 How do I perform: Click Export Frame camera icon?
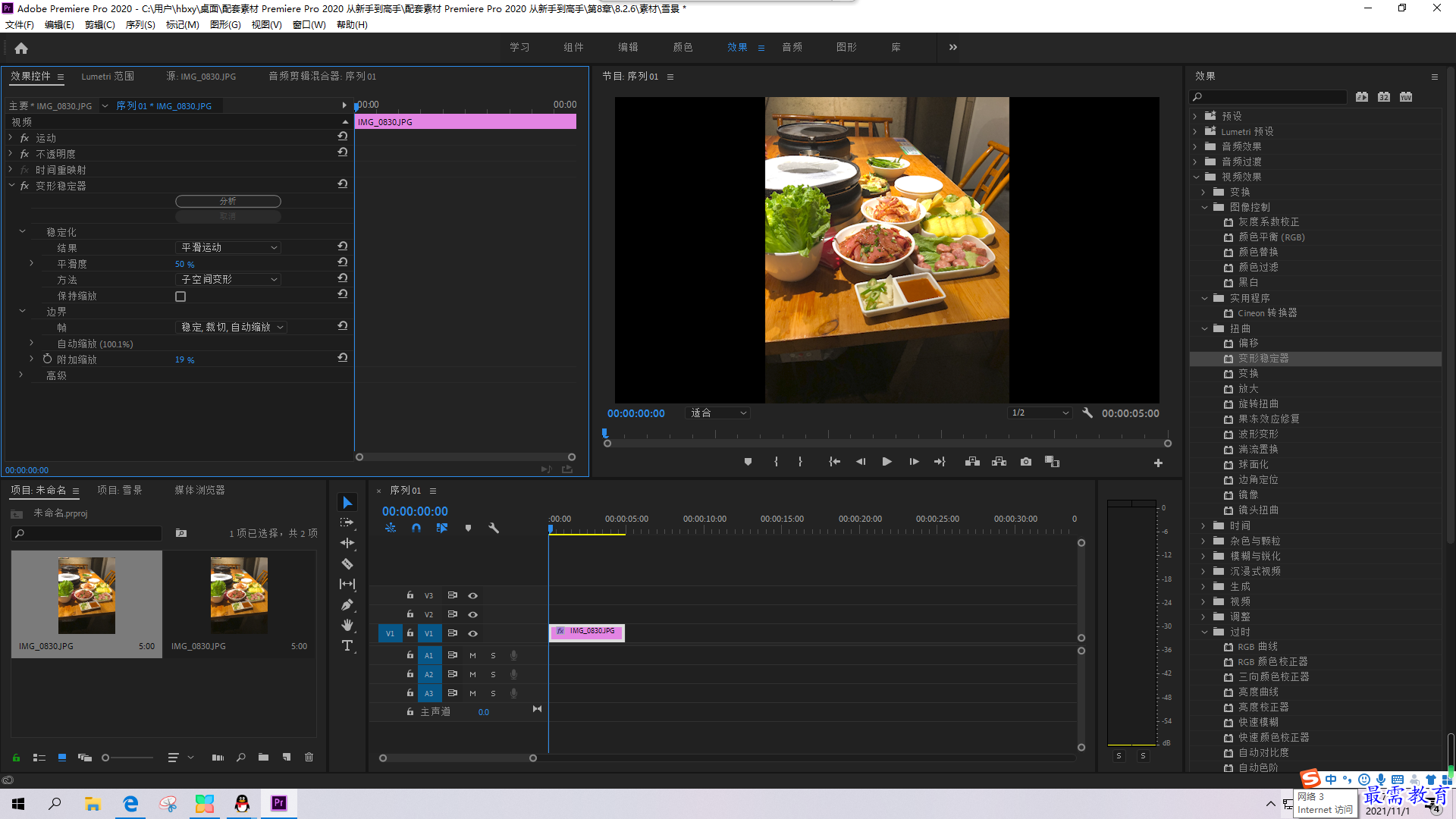tap(1026, 462)
